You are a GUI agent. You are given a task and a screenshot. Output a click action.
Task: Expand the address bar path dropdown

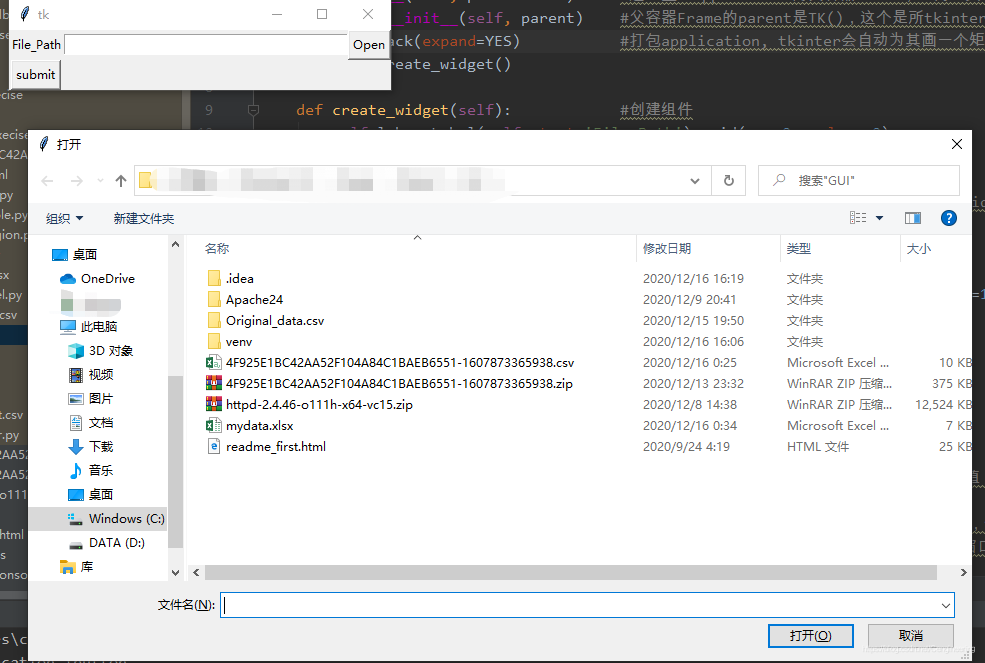[x=695, y=181]
